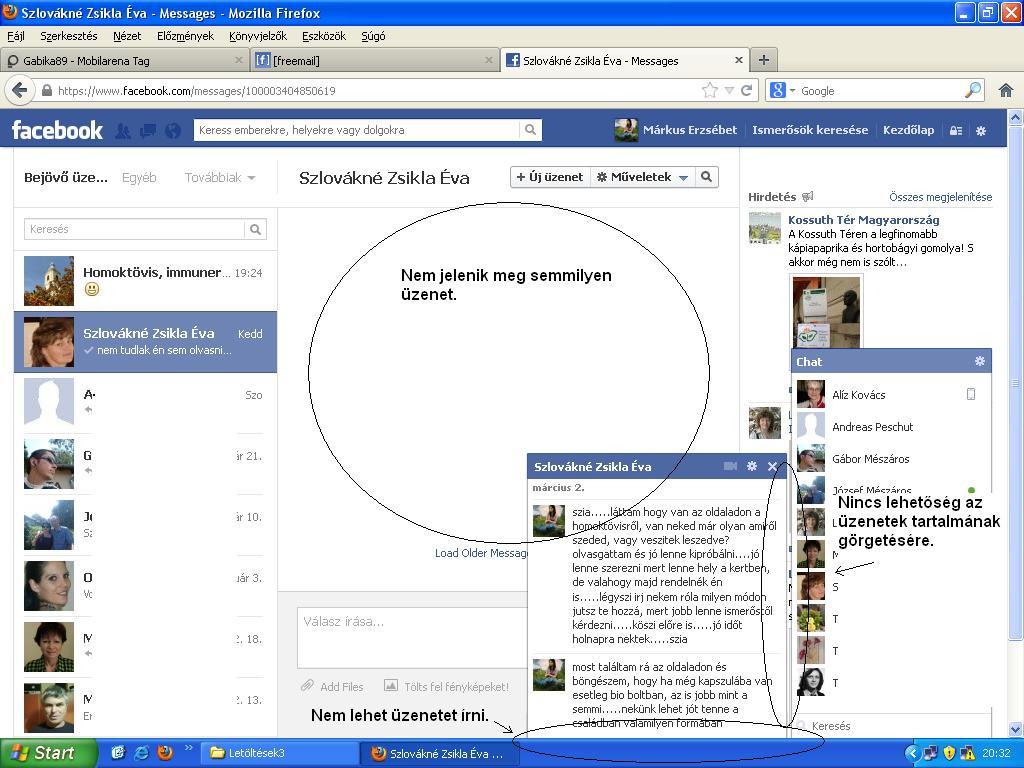Open Facebook friend requests icon
Screen dimensions: 1024x768
click(123, 131)
